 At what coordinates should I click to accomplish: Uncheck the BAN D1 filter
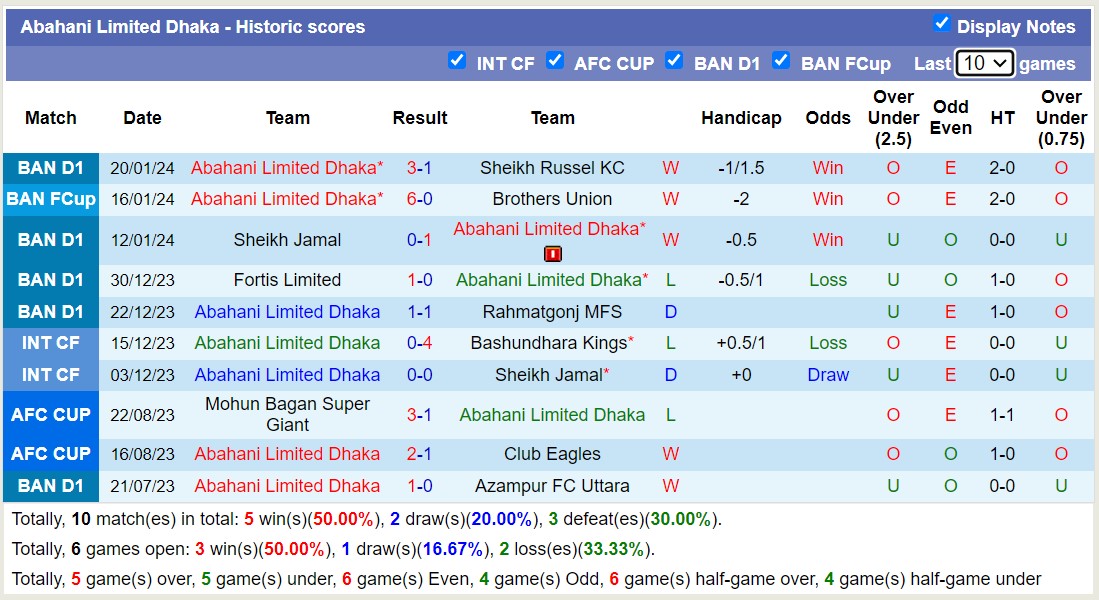(x=675, y=61)
